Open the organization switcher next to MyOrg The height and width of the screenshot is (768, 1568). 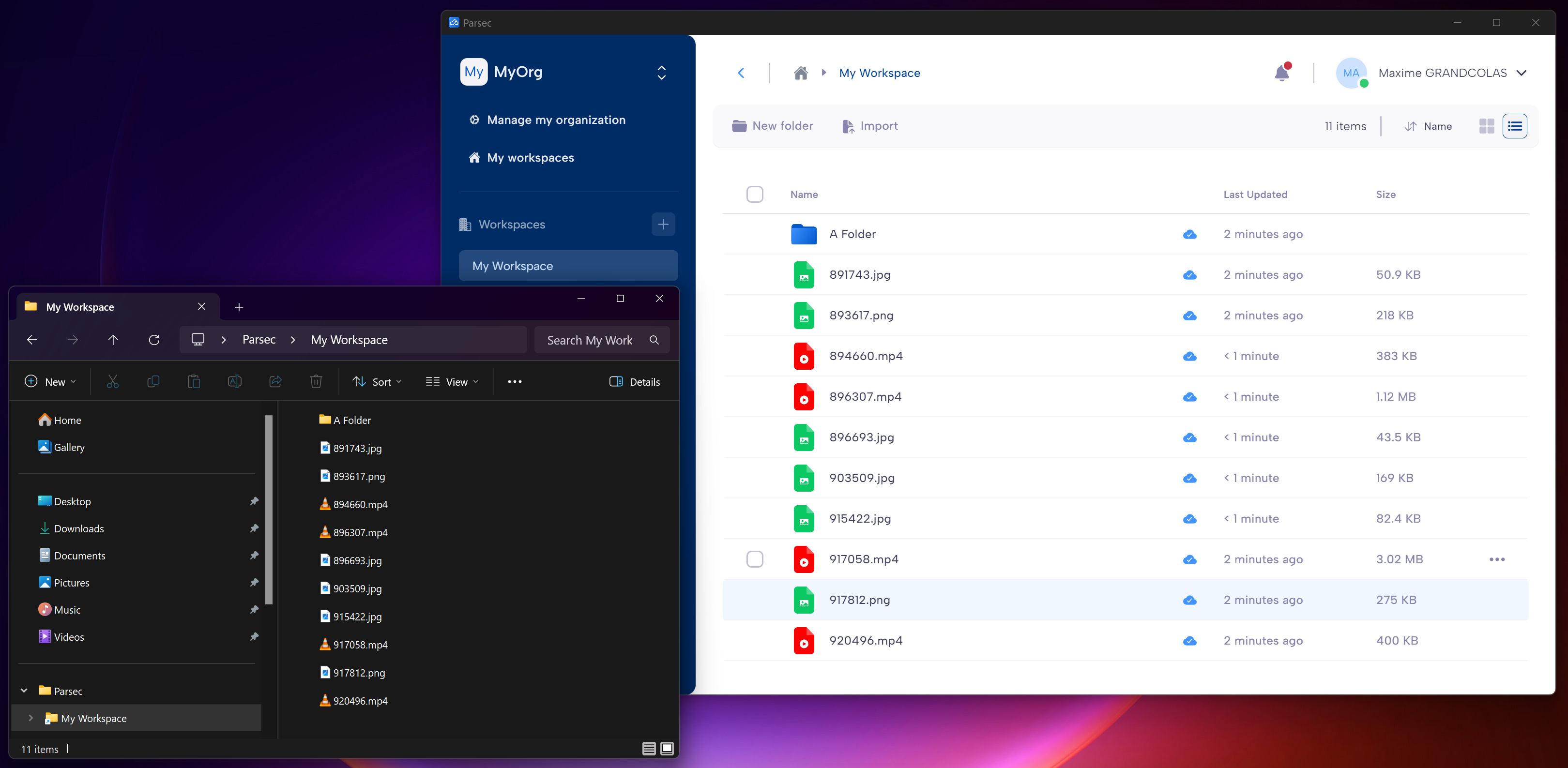coord(662,73)
